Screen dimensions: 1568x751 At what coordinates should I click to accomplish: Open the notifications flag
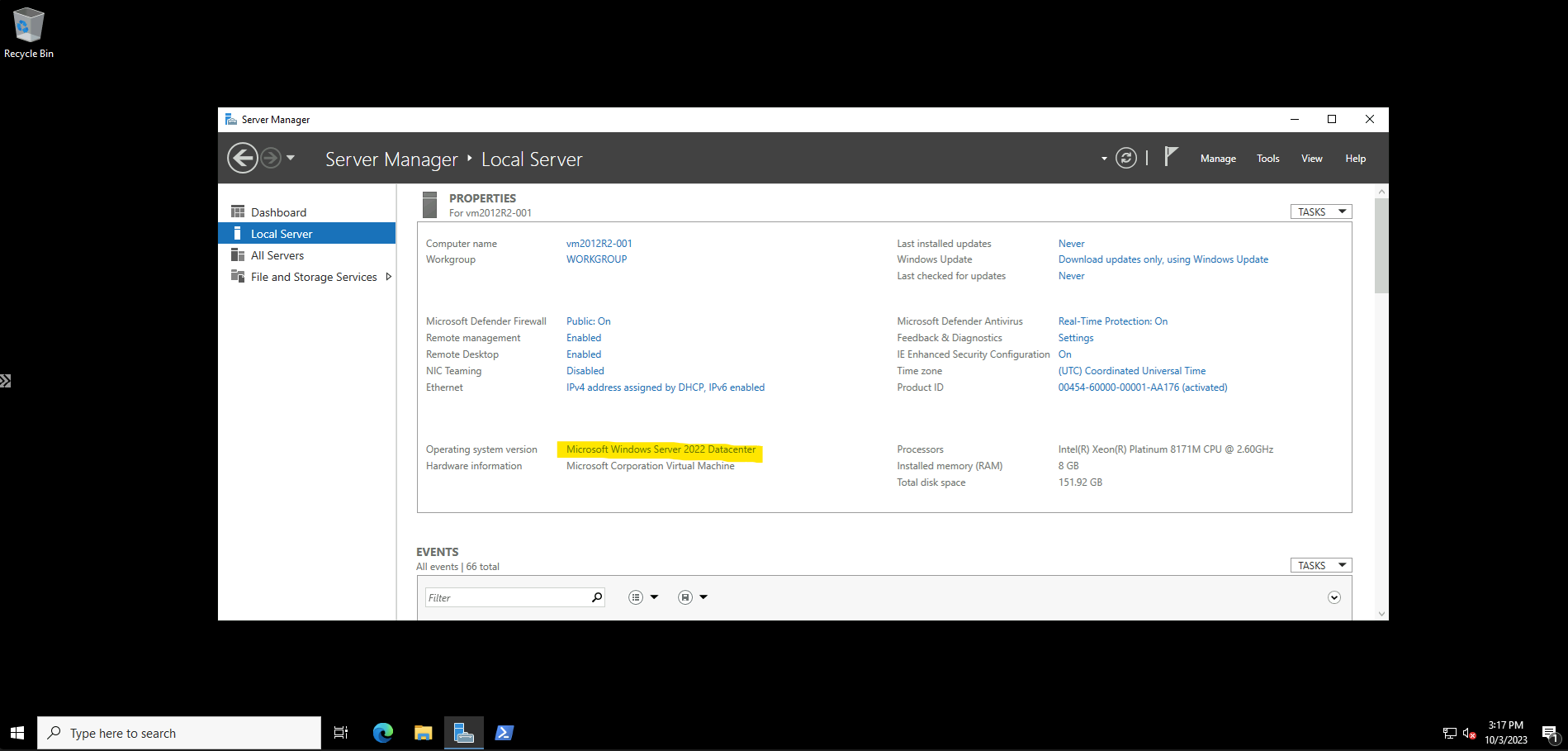click(x=1171, y=156)
